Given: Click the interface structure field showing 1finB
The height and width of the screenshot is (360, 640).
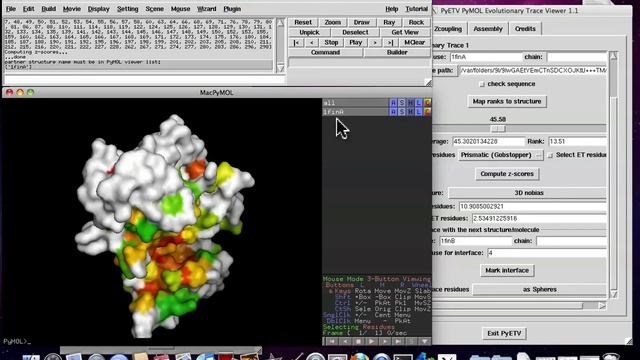Looking at the screenshot, I should [476, 241].
